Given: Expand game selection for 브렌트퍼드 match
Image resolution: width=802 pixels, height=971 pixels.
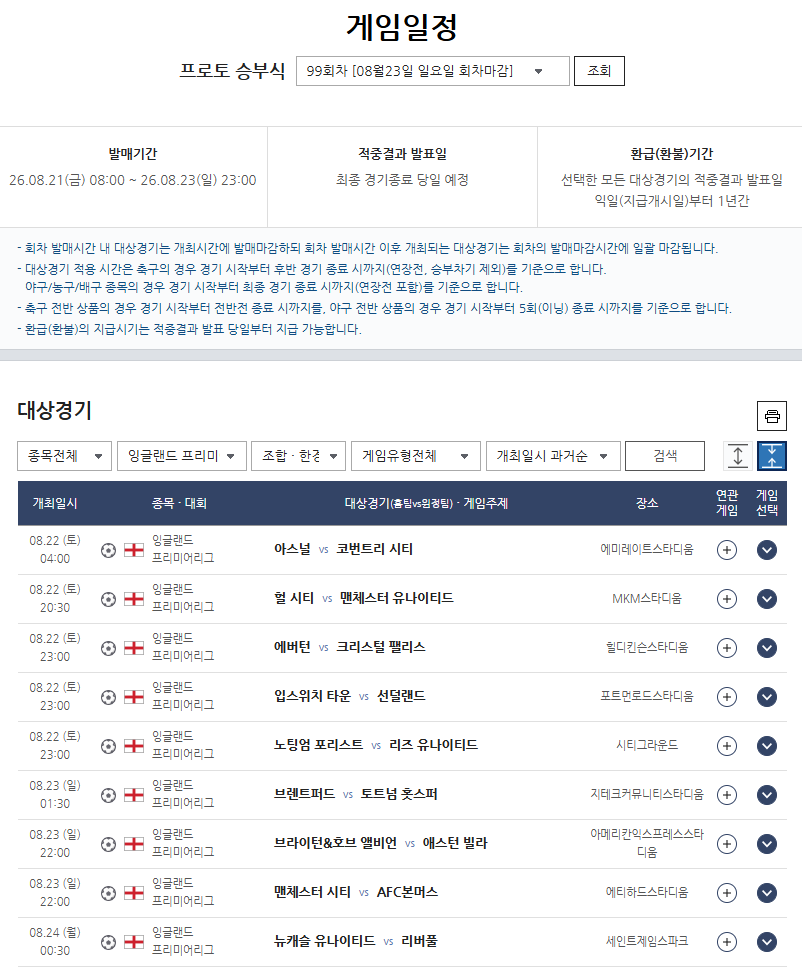Looking at the screenshot, I should [x=767, y=795].
